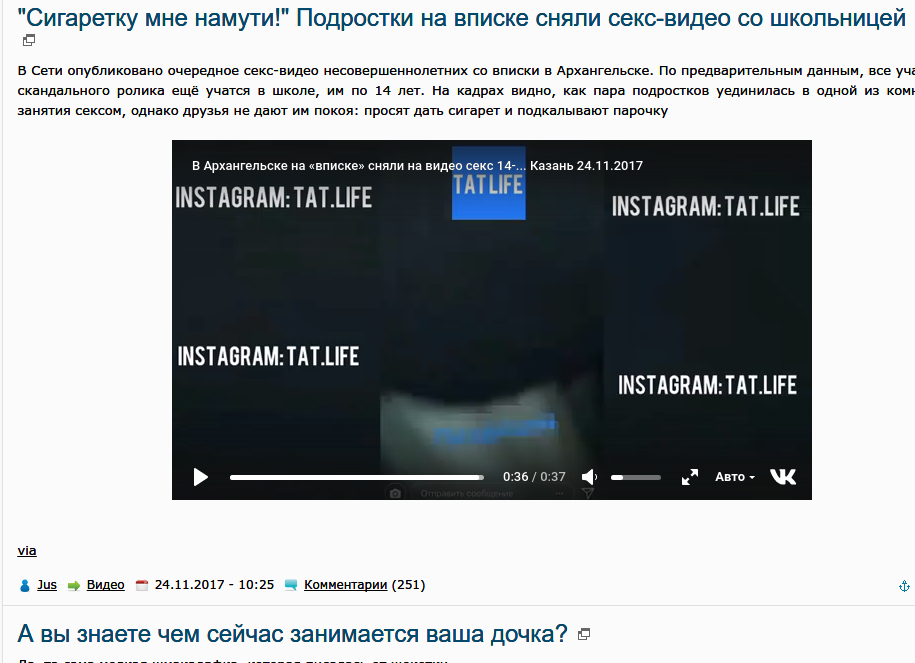915x663 pixels.
Task: Open the TAT LIFE channel thumbnail
Action: (488, 183)
